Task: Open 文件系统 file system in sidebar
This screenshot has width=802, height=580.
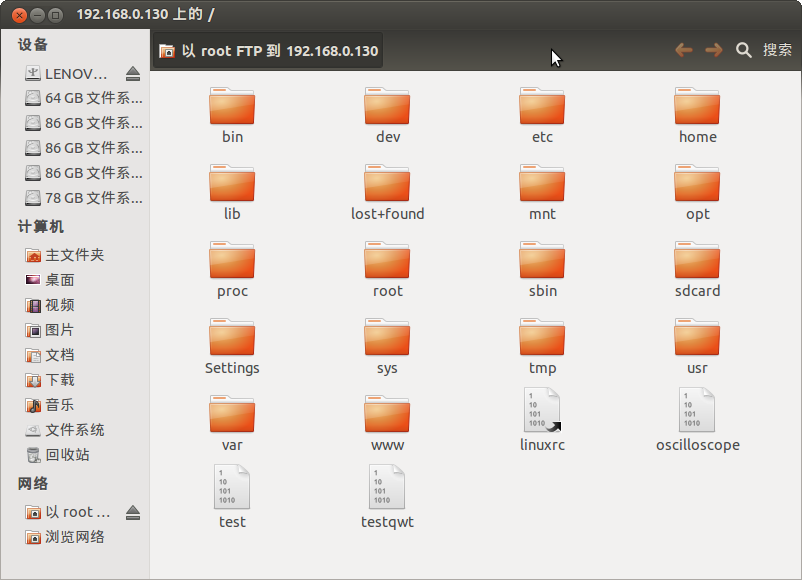Action: [65, 430]
